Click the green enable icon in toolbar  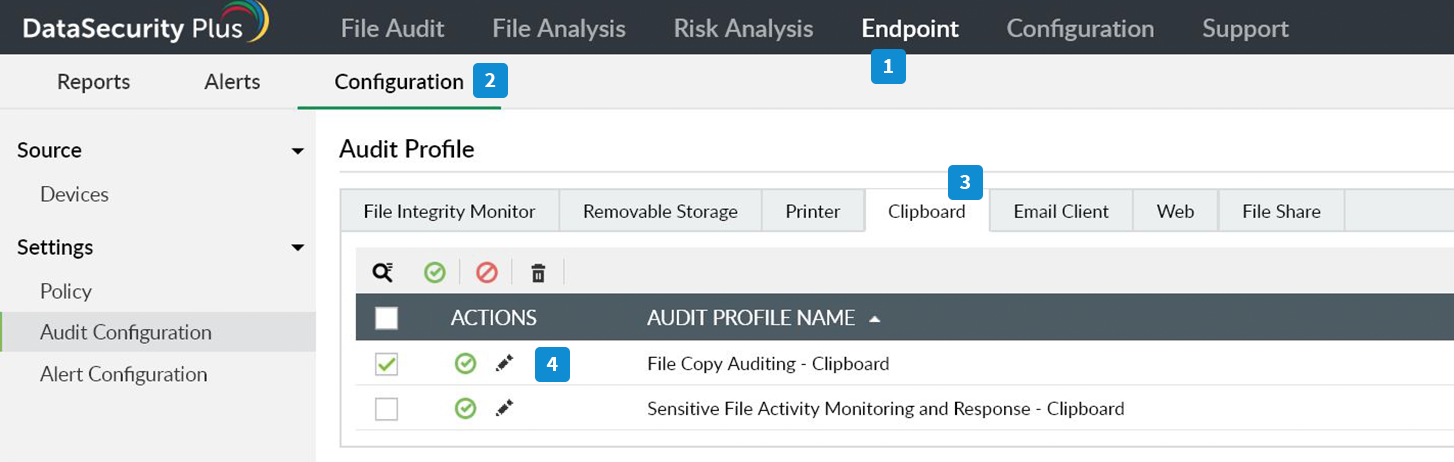click(x=434, y=272)
